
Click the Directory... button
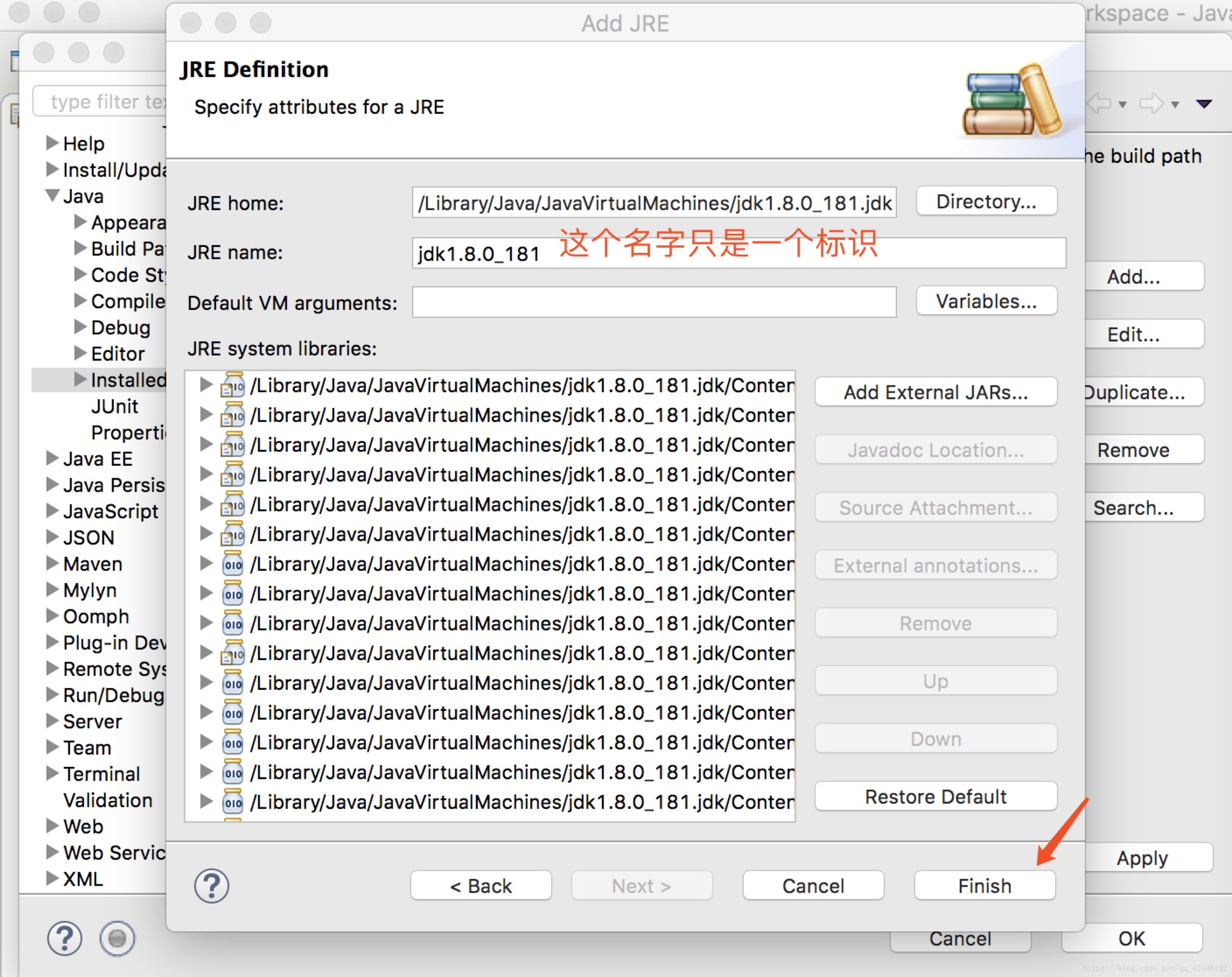click(x=986, y=201)
